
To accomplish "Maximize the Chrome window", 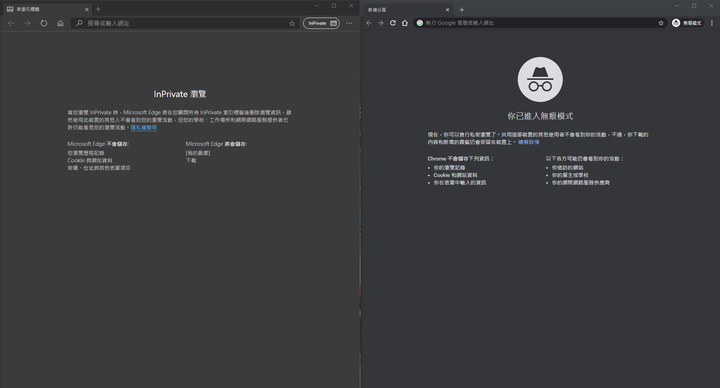I will 694,6.
